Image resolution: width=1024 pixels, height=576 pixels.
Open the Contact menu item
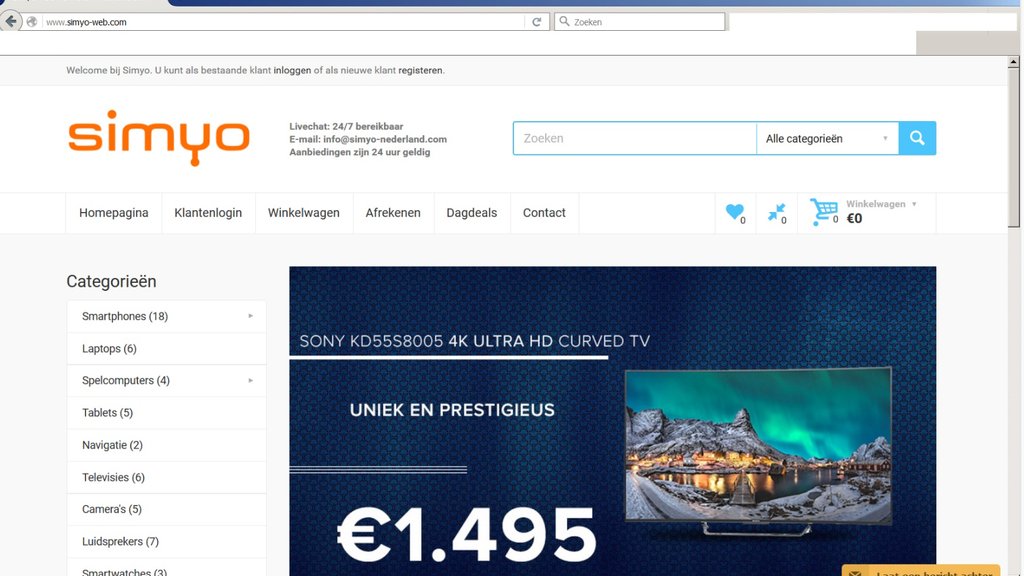tap(544, 213)
